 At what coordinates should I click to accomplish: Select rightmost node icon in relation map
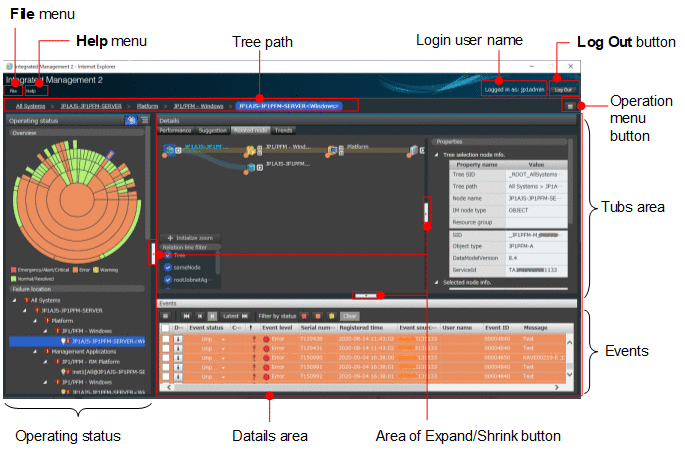414,151
